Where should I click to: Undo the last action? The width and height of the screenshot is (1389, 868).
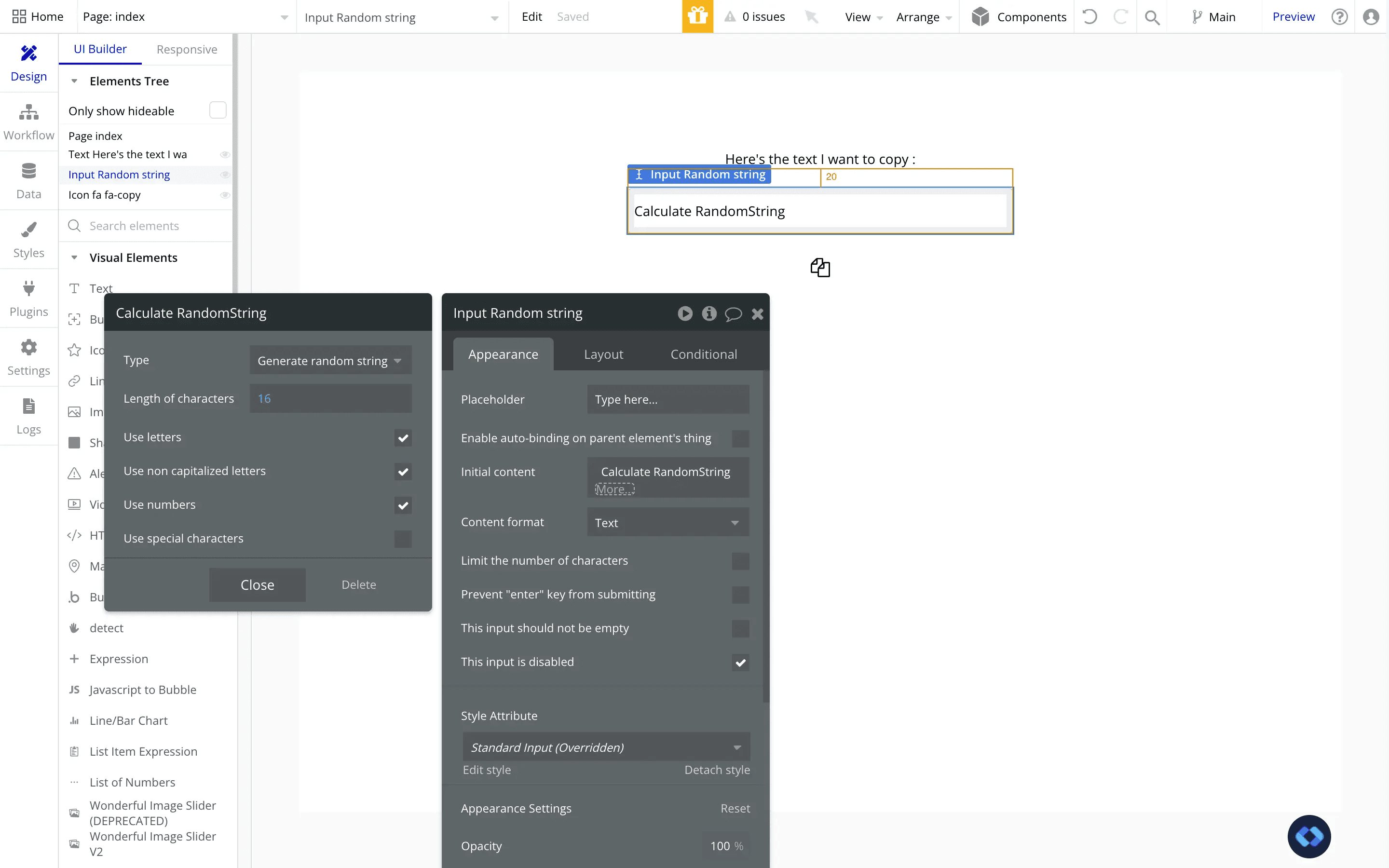(1089, 17)
